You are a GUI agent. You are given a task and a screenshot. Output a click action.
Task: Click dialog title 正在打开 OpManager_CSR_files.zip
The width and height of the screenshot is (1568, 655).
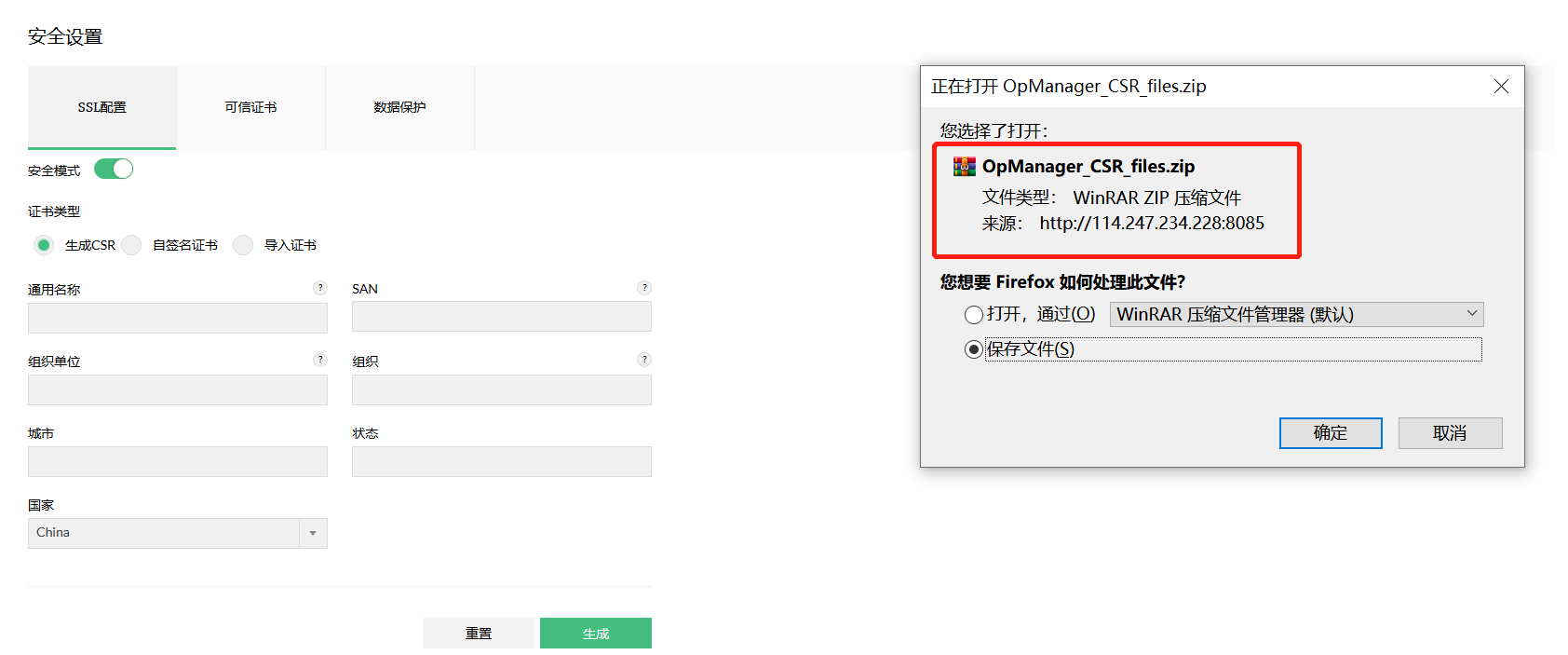click(x=1069, y=87)
